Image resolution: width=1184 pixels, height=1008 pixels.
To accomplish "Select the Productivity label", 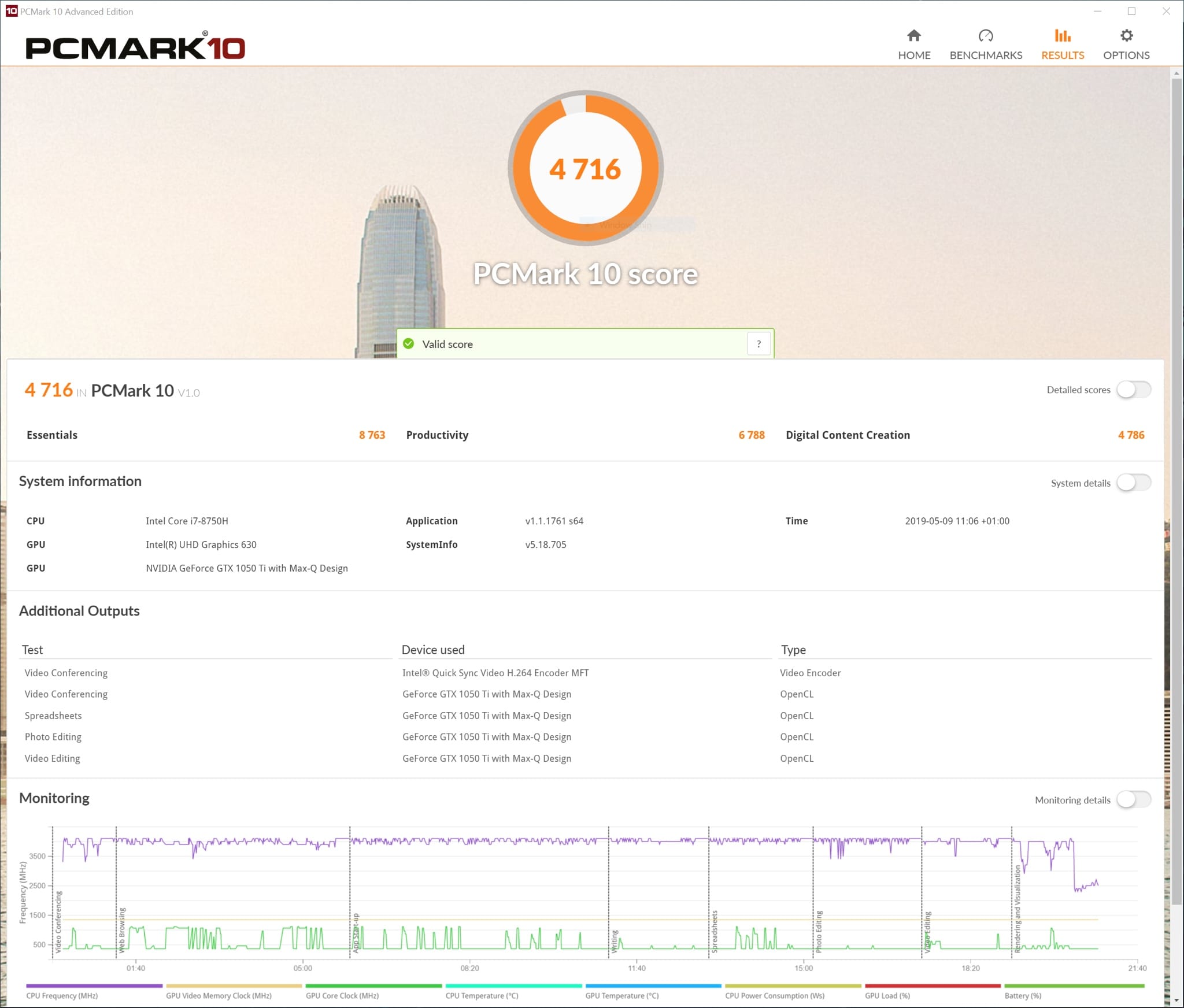I will tap(437, 435).
